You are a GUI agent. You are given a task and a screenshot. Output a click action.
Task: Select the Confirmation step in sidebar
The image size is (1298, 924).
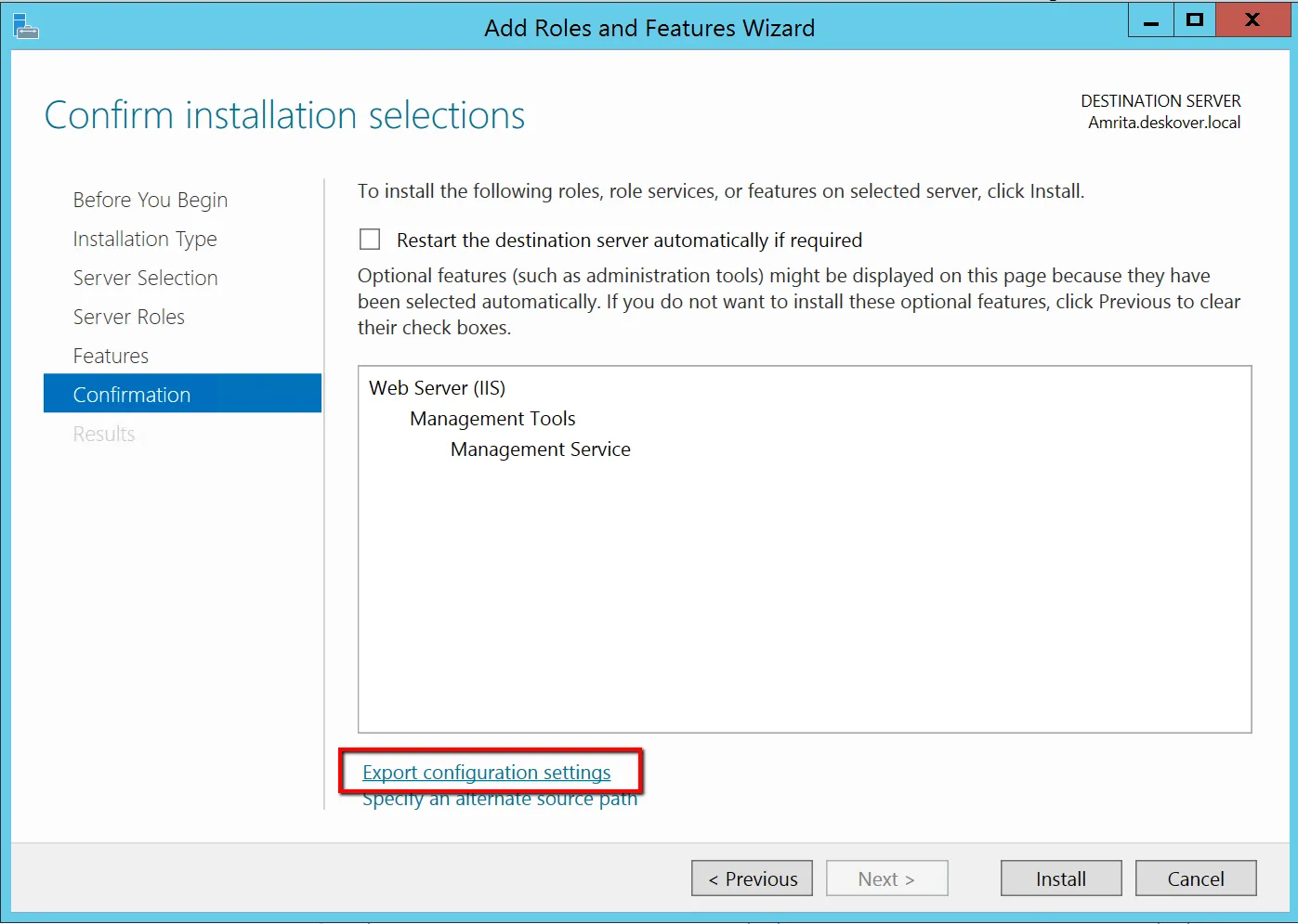182,394
